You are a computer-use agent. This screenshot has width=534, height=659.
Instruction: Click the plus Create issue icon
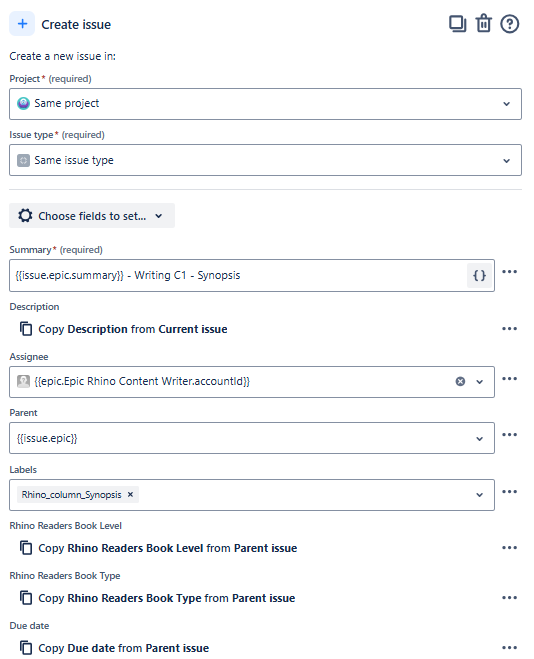[22, 24]
